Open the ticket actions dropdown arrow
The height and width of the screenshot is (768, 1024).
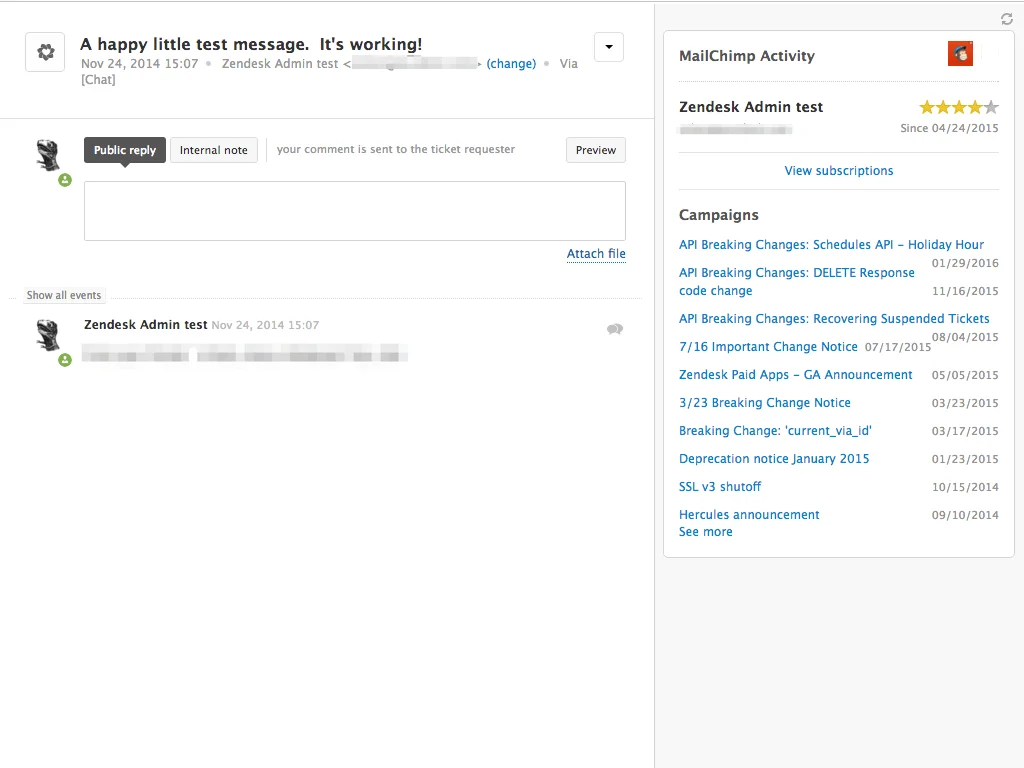608,47
